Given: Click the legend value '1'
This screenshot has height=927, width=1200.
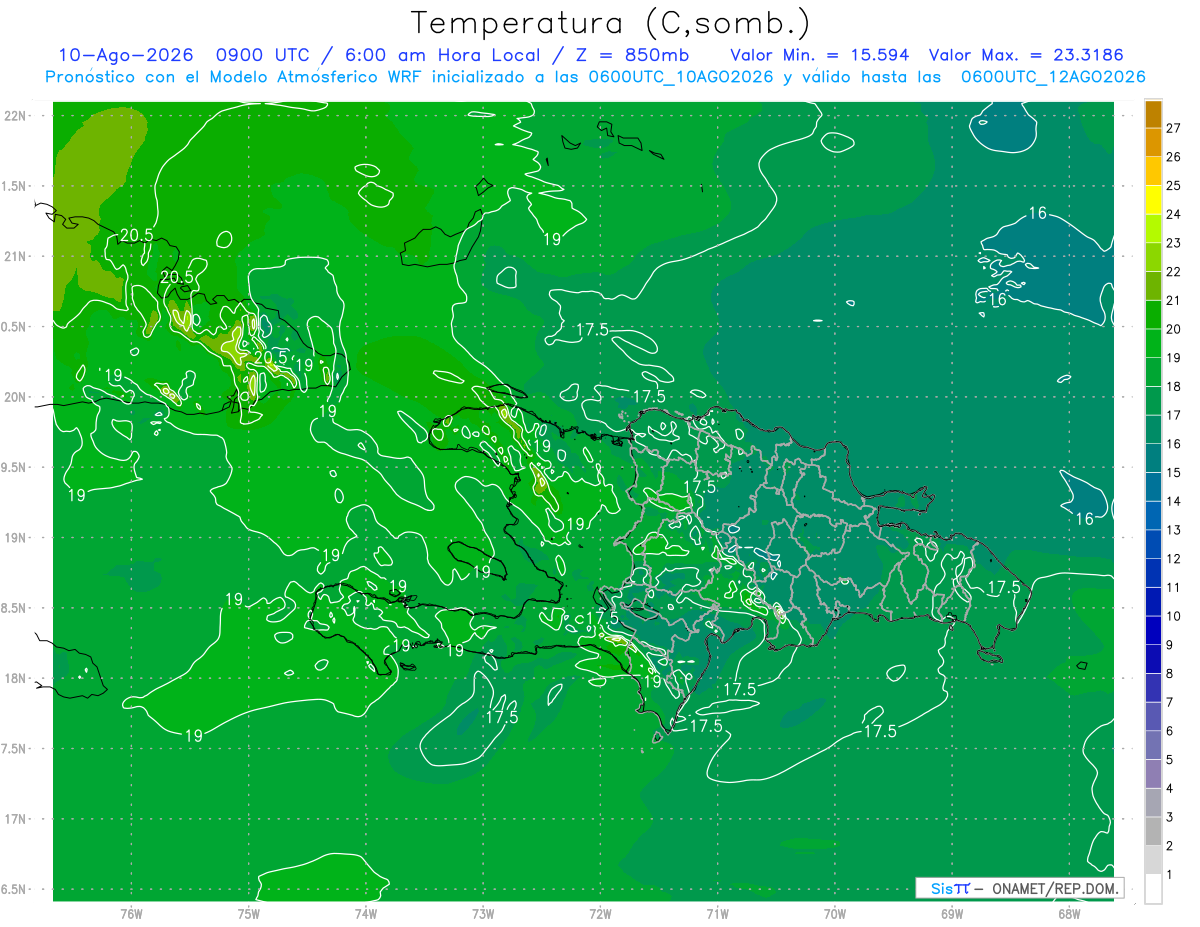Looking at the screenshot, I should (1170, 875).
